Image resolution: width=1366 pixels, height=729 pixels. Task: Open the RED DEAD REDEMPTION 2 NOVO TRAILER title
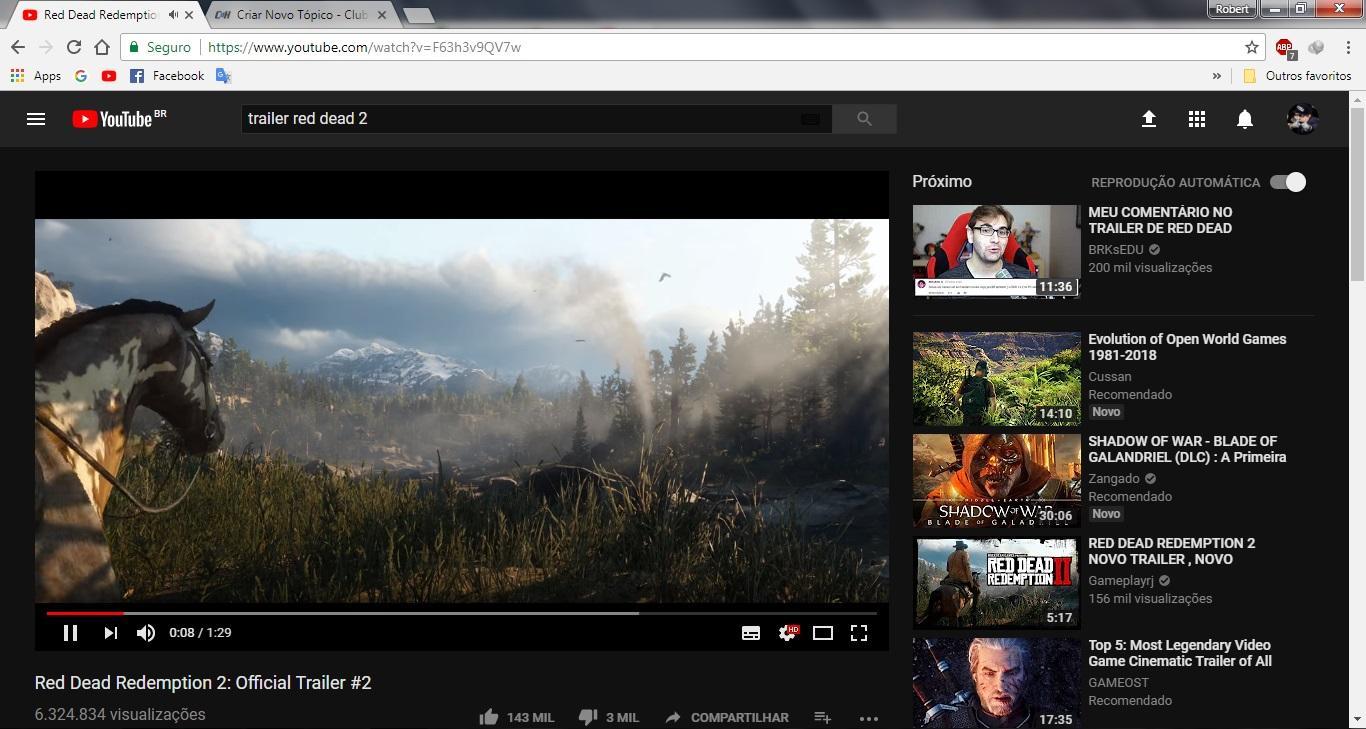pyautogui.click(x=1171, y=551)
